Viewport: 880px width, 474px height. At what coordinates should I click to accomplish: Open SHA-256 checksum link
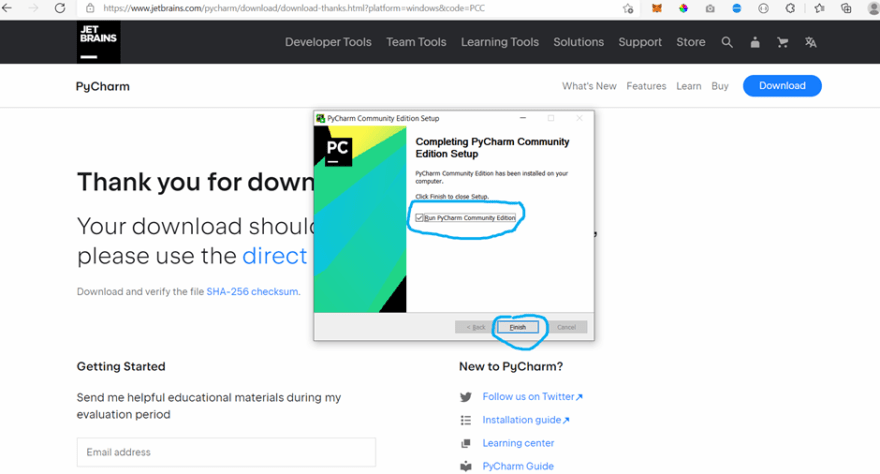click(x=253, y=292)
